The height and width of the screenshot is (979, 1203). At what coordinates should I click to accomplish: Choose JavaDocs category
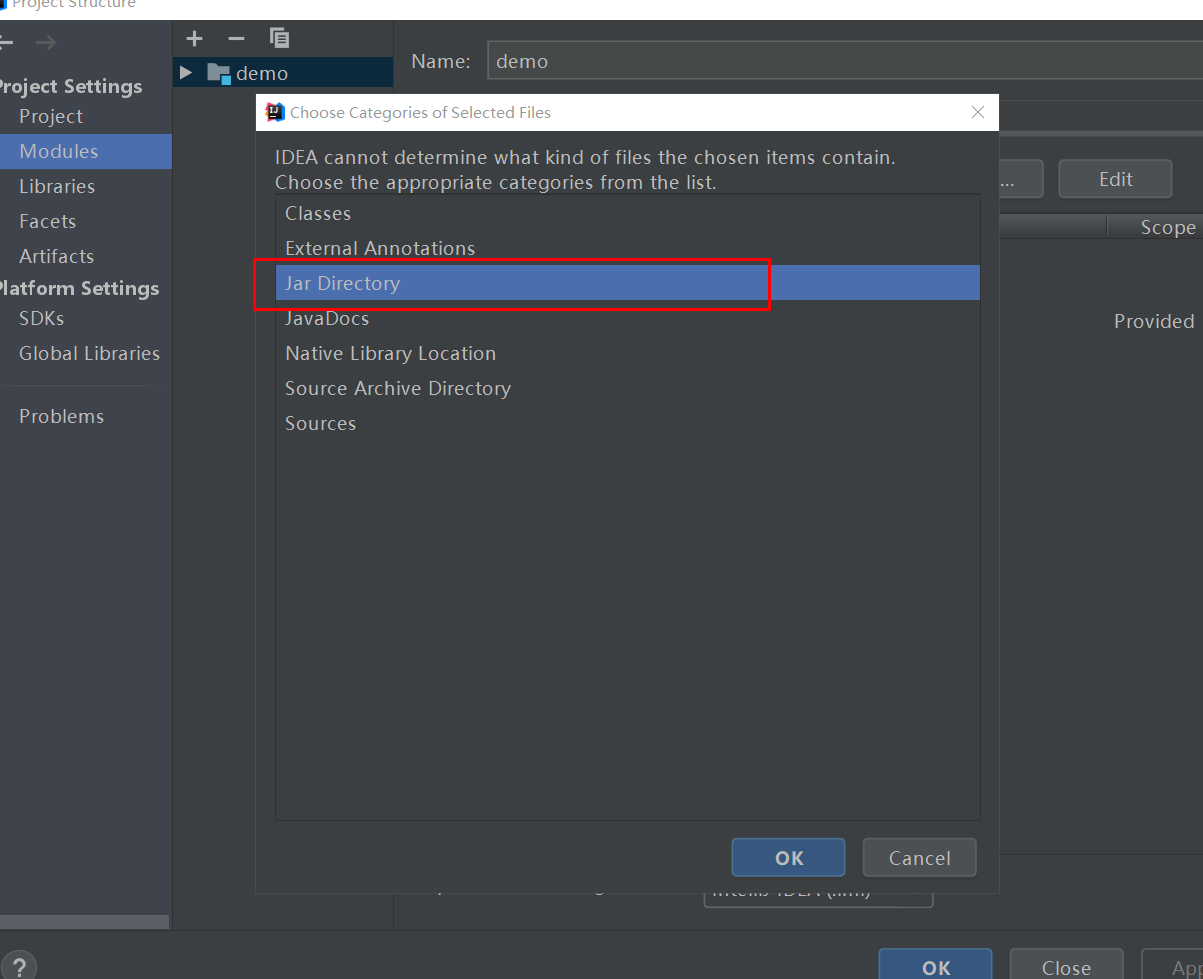627,318
